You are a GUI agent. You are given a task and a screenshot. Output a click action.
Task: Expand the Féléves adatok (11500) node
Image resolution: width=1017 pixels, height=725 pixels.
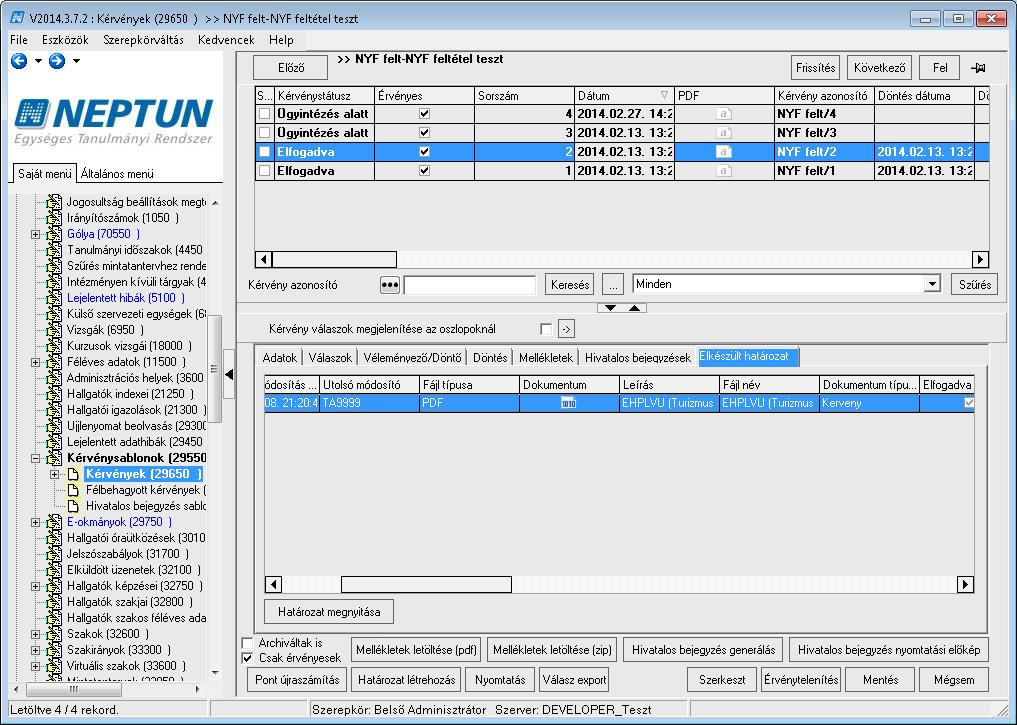(x=36, y=362)
